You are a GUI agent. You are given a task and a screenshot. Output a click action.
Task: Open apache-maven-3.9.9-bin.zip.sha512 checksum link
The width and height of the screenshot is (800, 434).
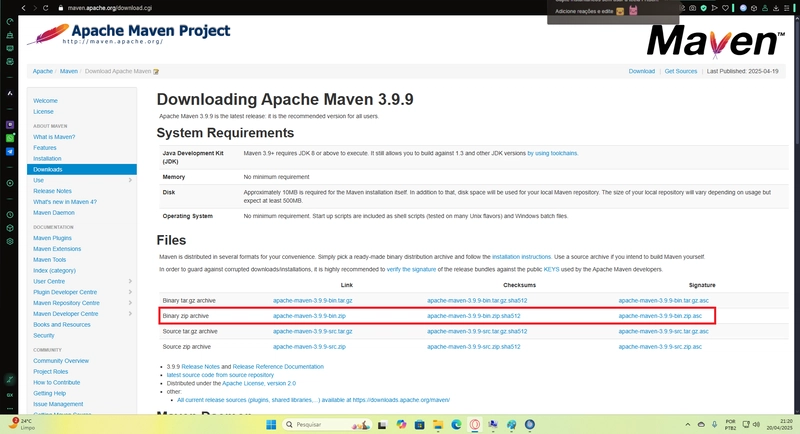[x=473, y=316]
